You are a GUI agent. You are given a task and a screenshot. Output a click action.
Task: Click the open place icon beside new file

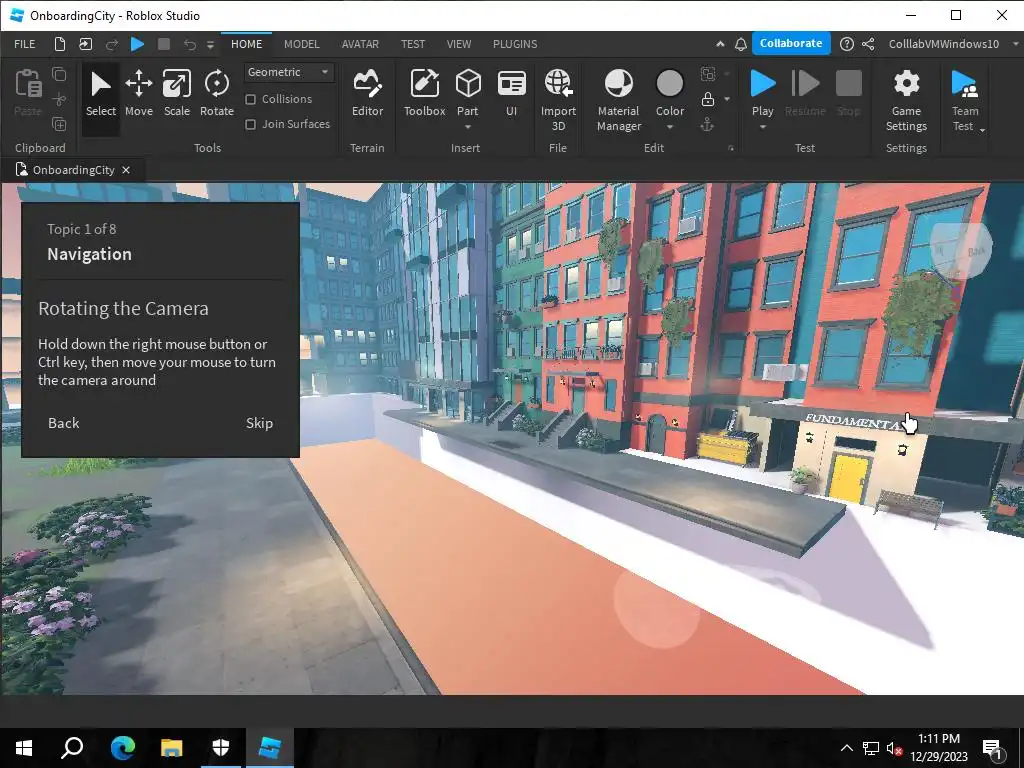(86, 44)
